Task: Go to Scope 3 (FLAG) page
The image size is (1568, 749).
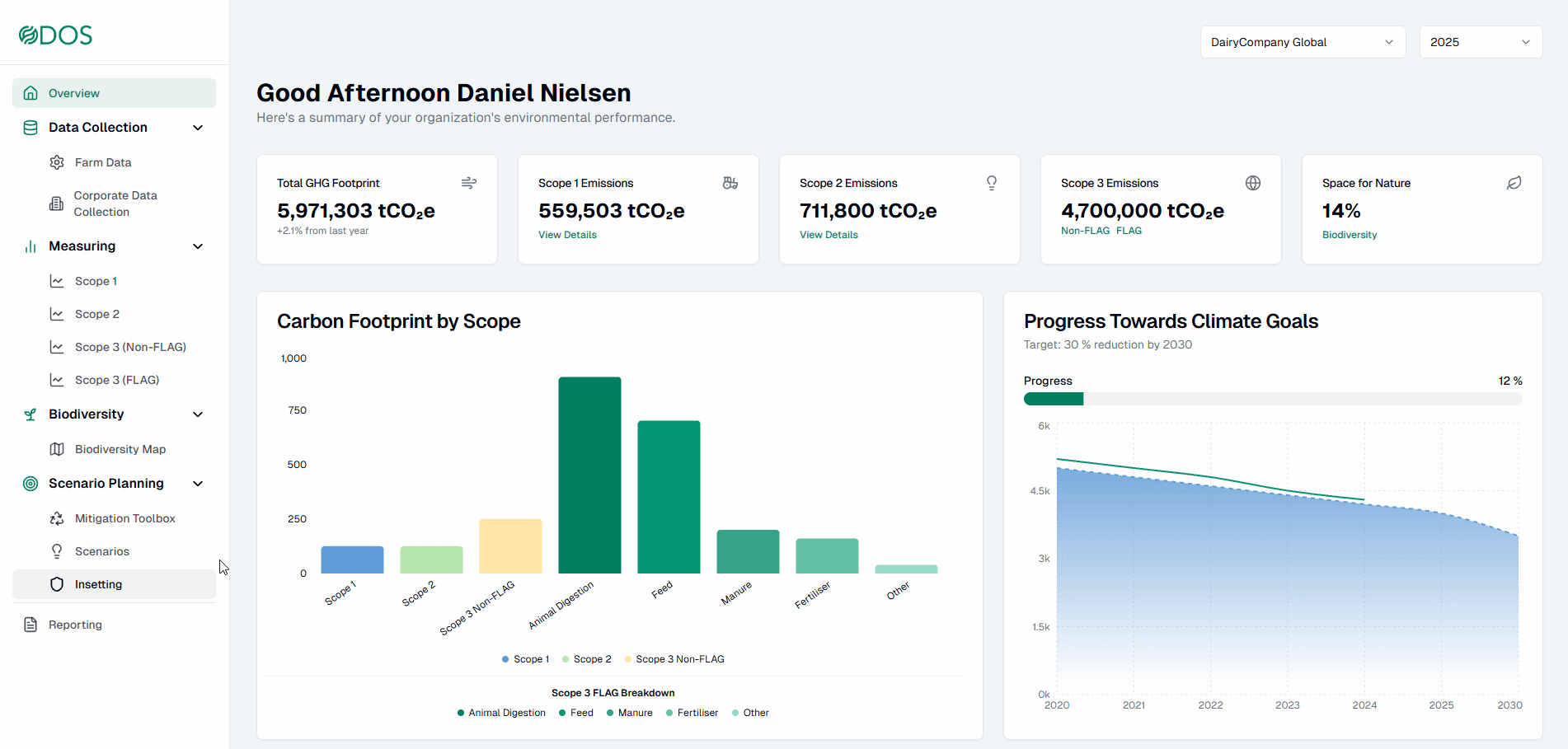Action: 117,380
